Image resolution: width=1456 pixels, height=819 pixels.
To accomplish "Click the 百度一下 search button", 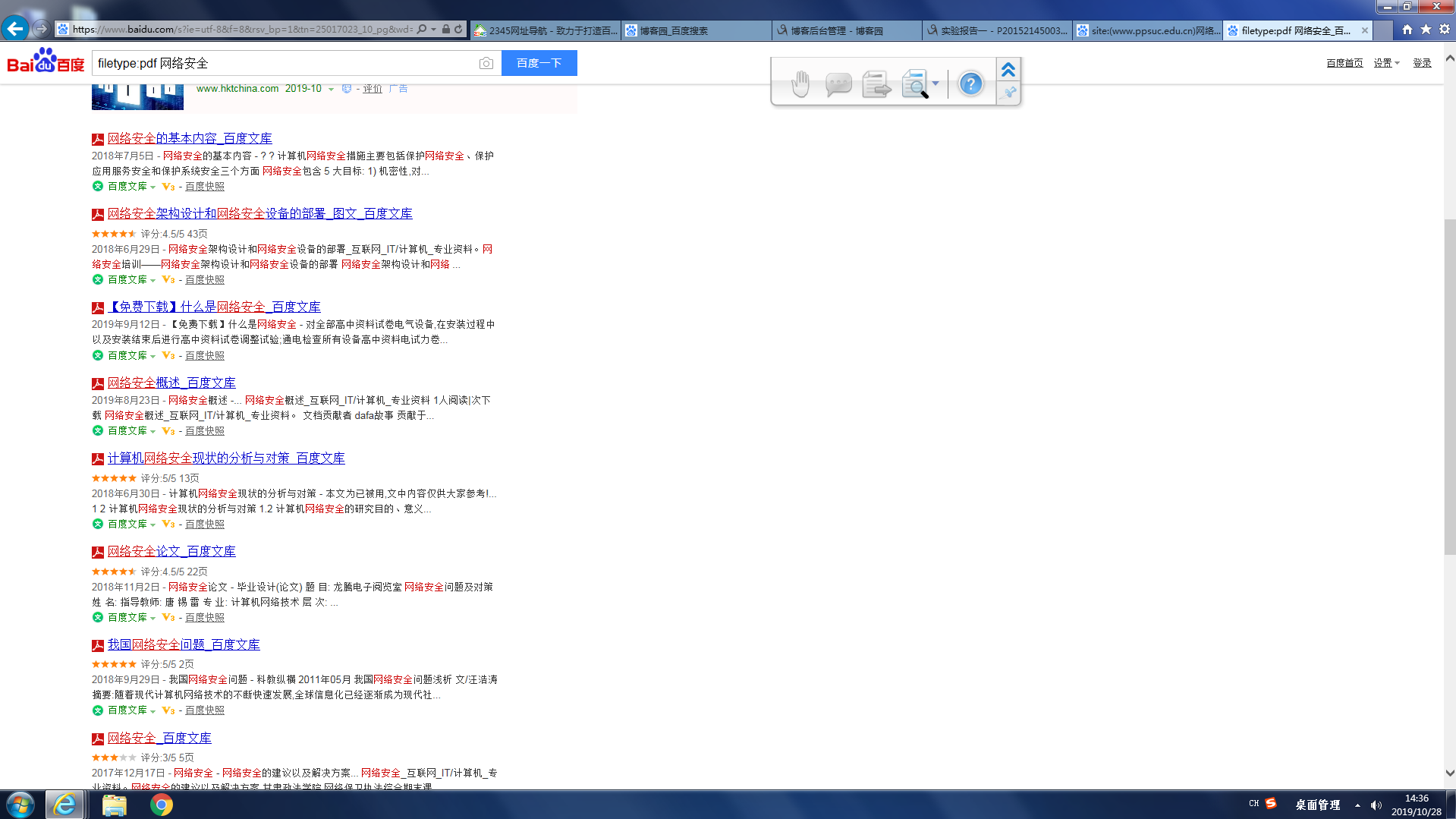I will 539,63.
